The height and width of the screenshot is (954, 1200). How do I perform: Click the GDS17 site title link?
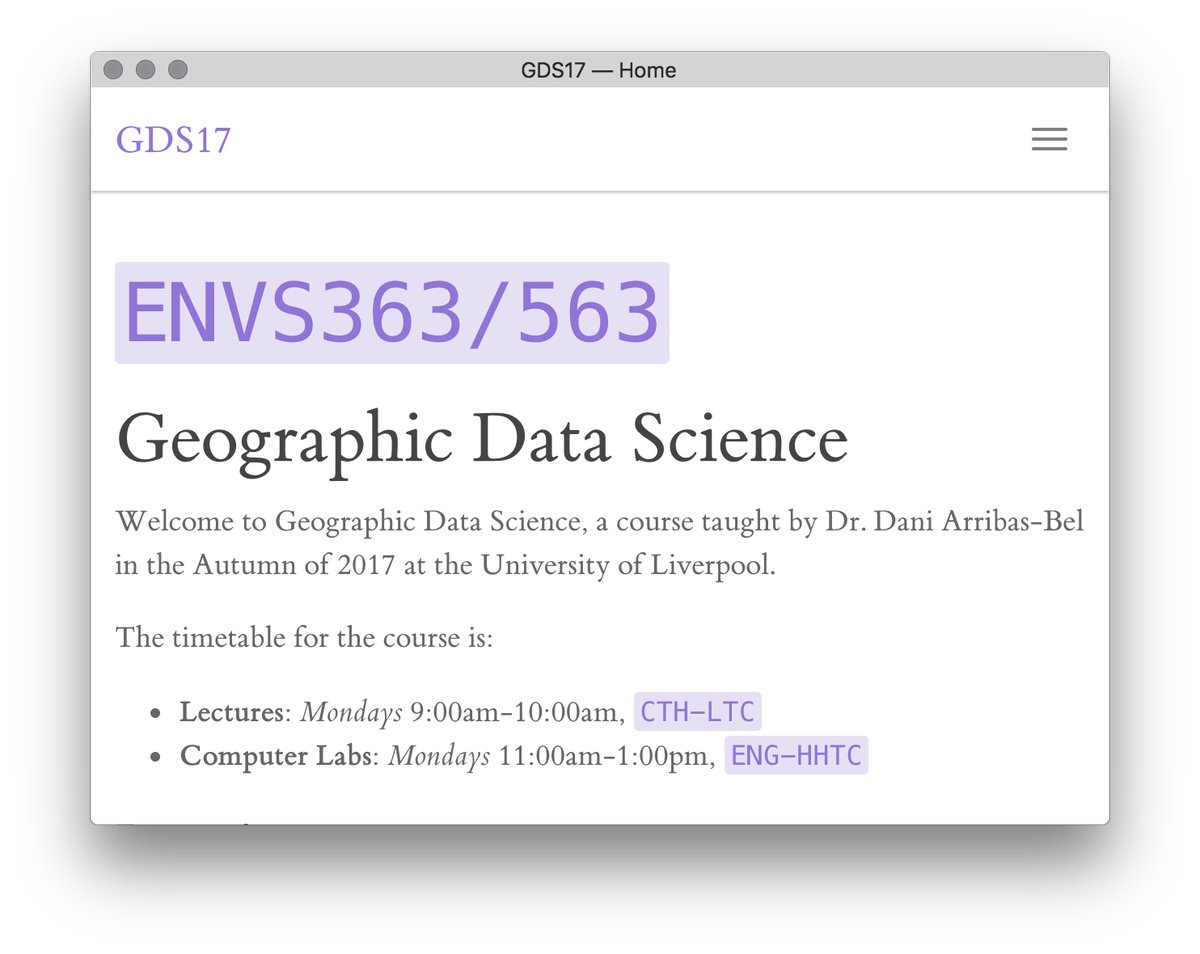[x=174, y=140]
